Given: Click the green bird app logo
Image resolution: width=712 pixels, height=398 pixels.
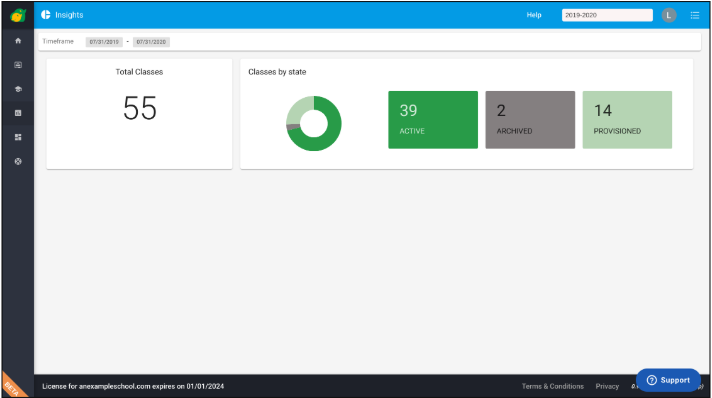Looking at the screenshot, I should (18, 15).
